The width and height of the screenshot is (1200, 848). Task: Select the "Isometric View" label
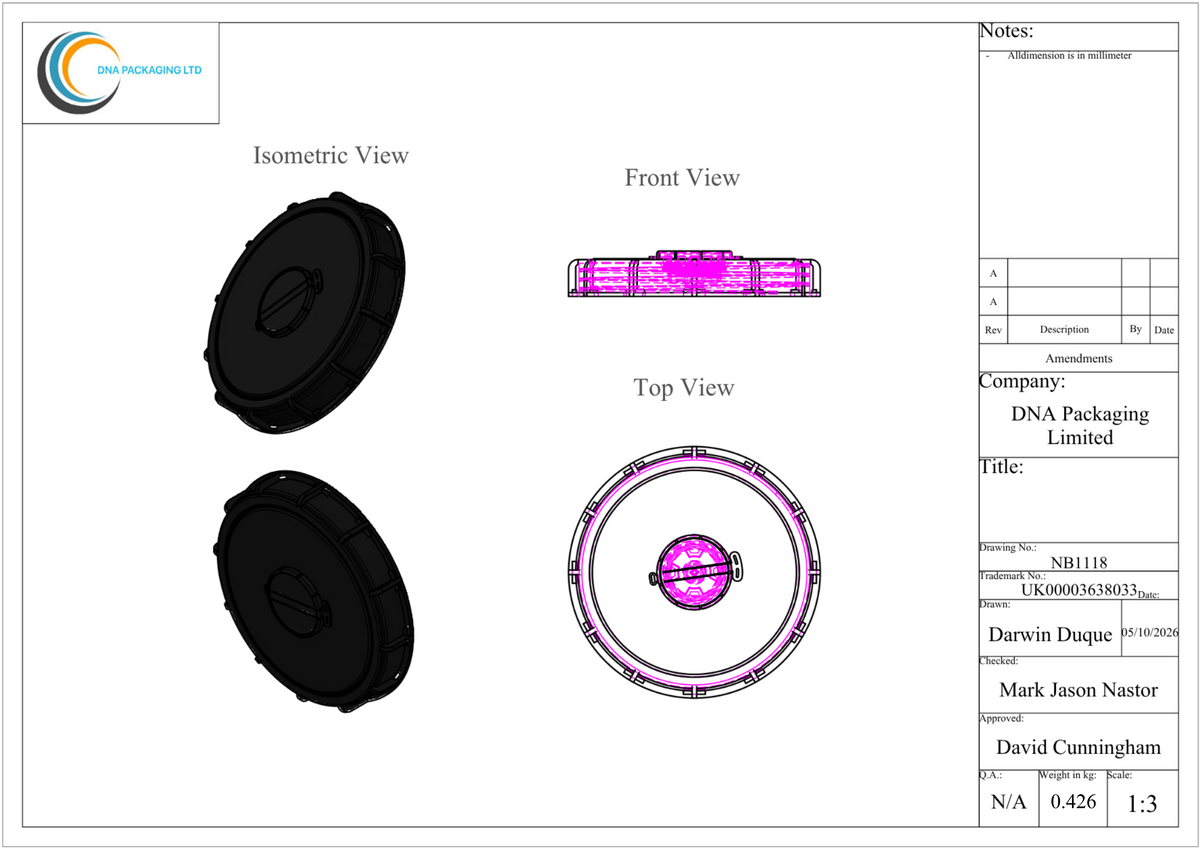point(331,156)
